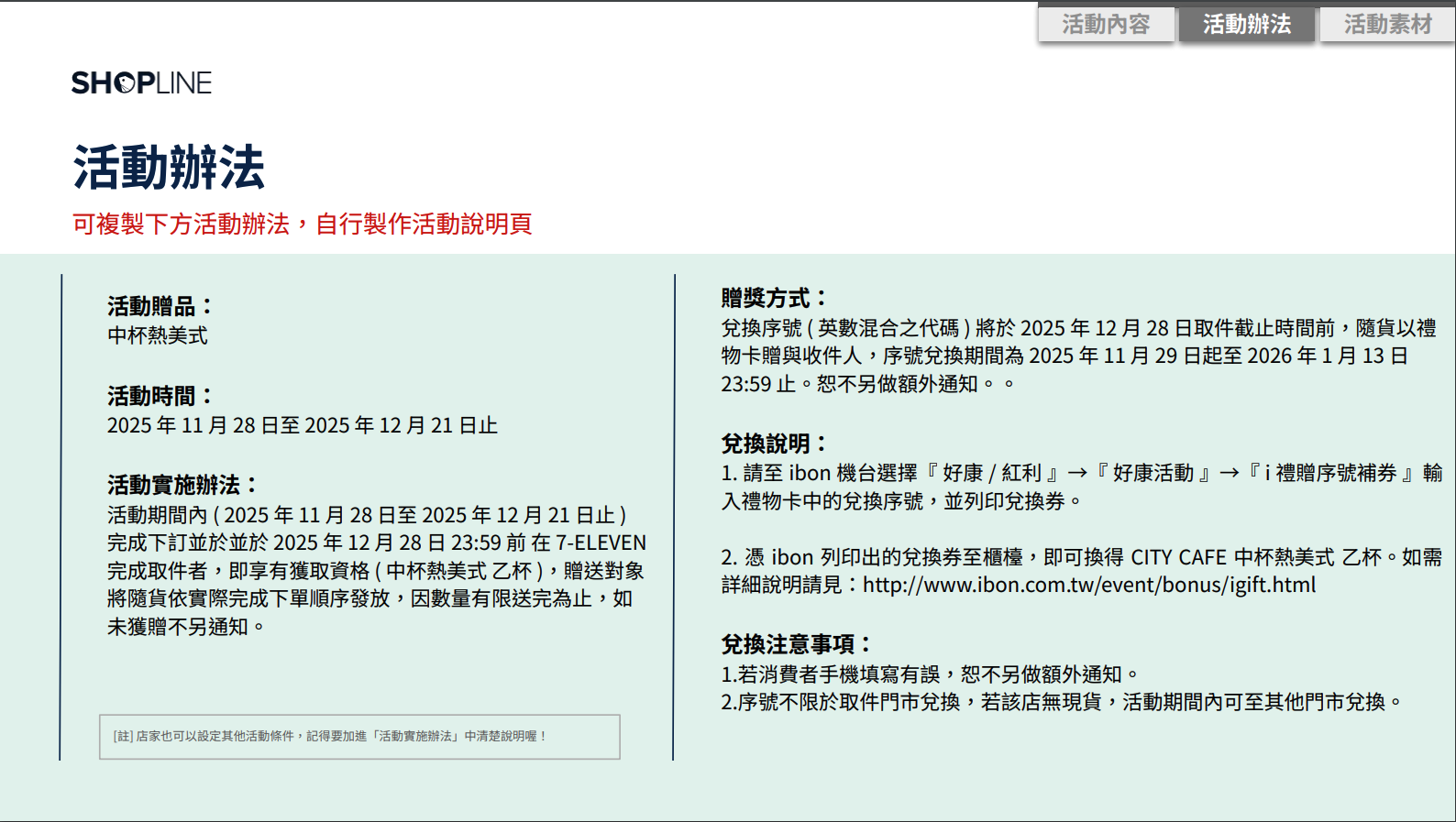Click the 兌換注意事項 section heading
The image size is (1456, 822).
[x=796, y=644]
